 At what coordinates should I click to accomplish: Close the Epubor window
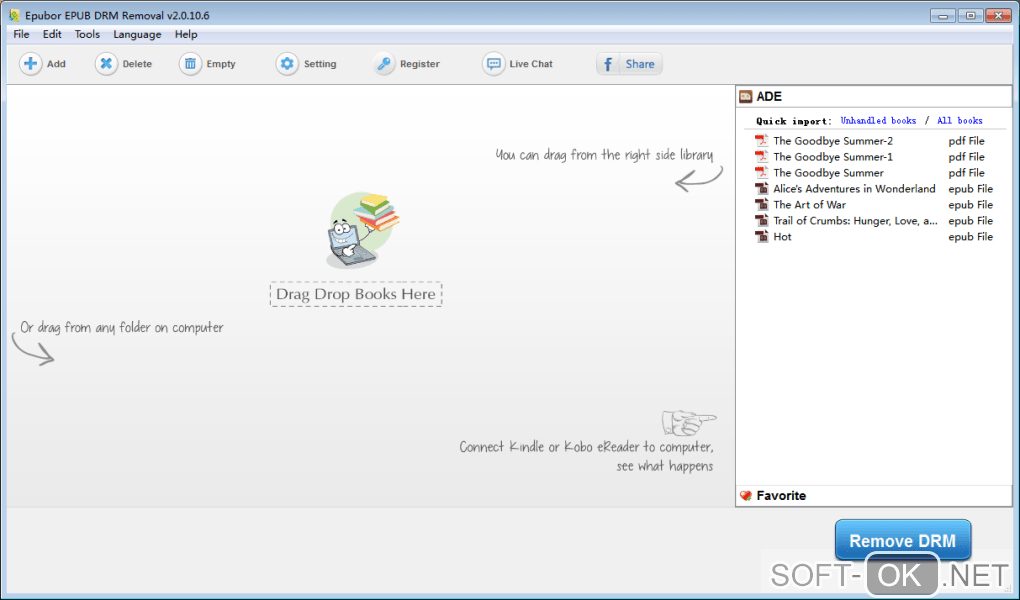coord(998,16)
